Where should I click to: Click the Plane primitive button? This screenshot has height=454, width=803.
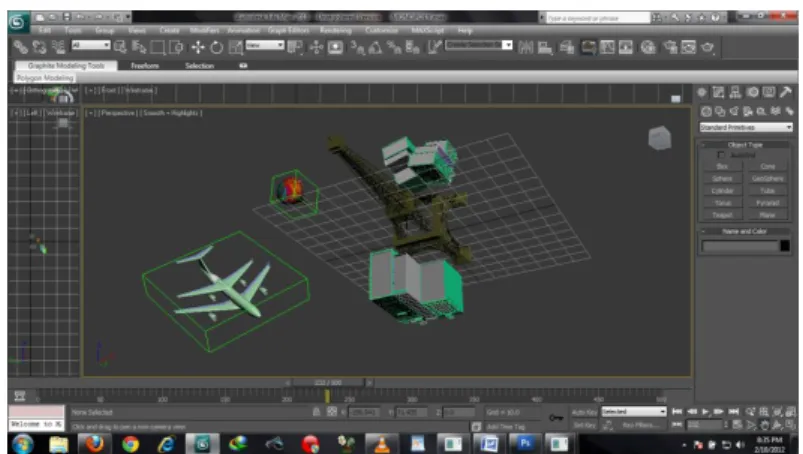(768, 215)
